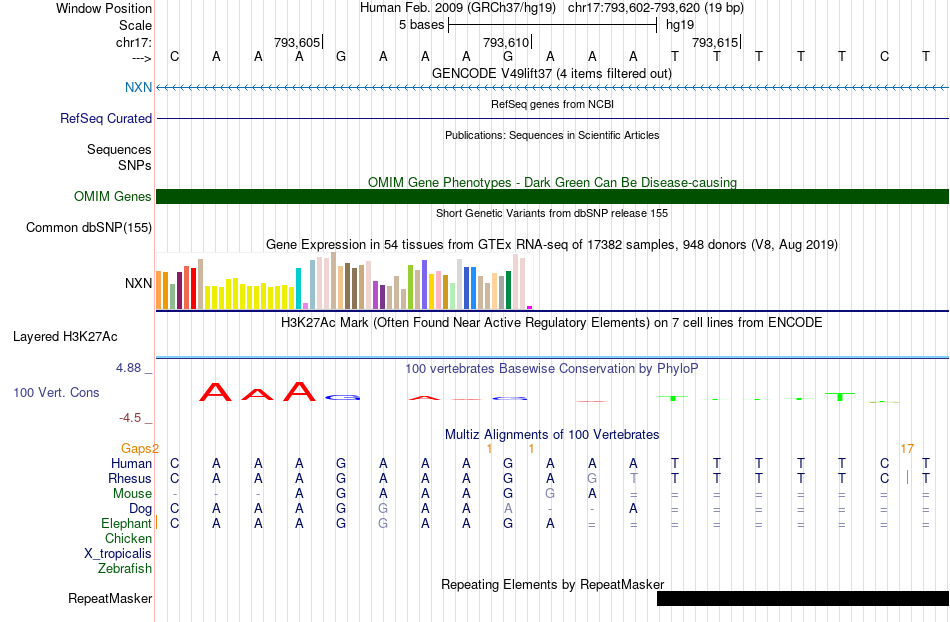Click the Zebrafish alignment row label
Viewport: 950px width, 622px height.
coord(125,569)
